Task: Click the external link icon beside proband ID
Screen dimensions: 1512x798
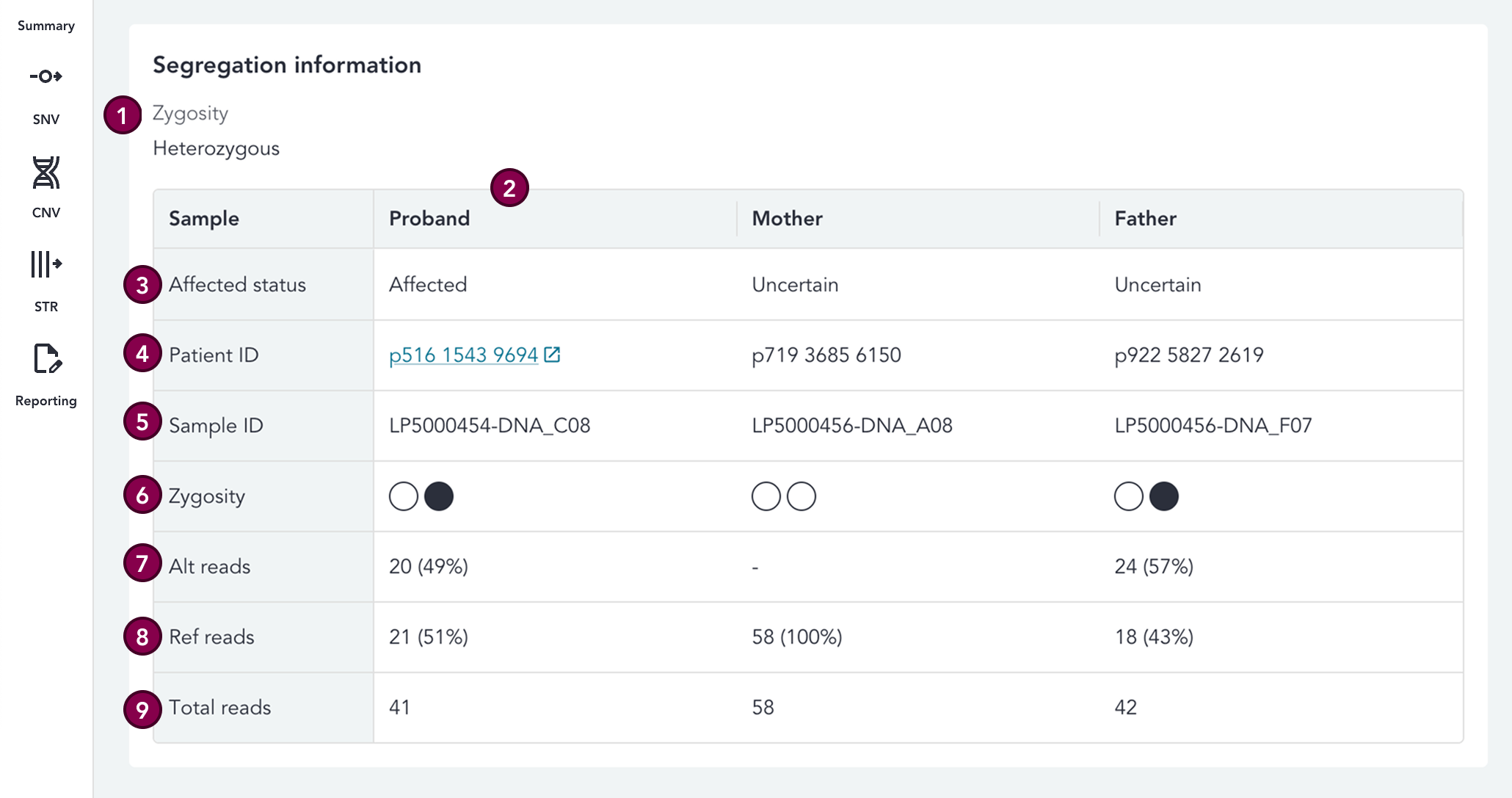Action: (552, 355)
